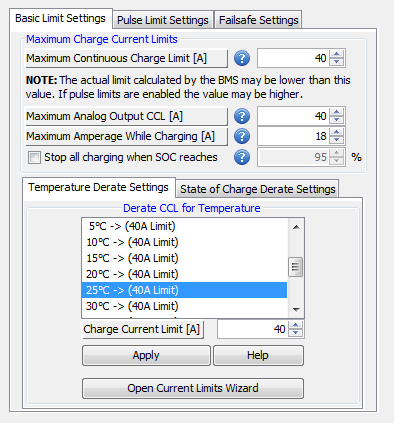Click Maximum Continuous Charge Limit input field

click(293, 58)
